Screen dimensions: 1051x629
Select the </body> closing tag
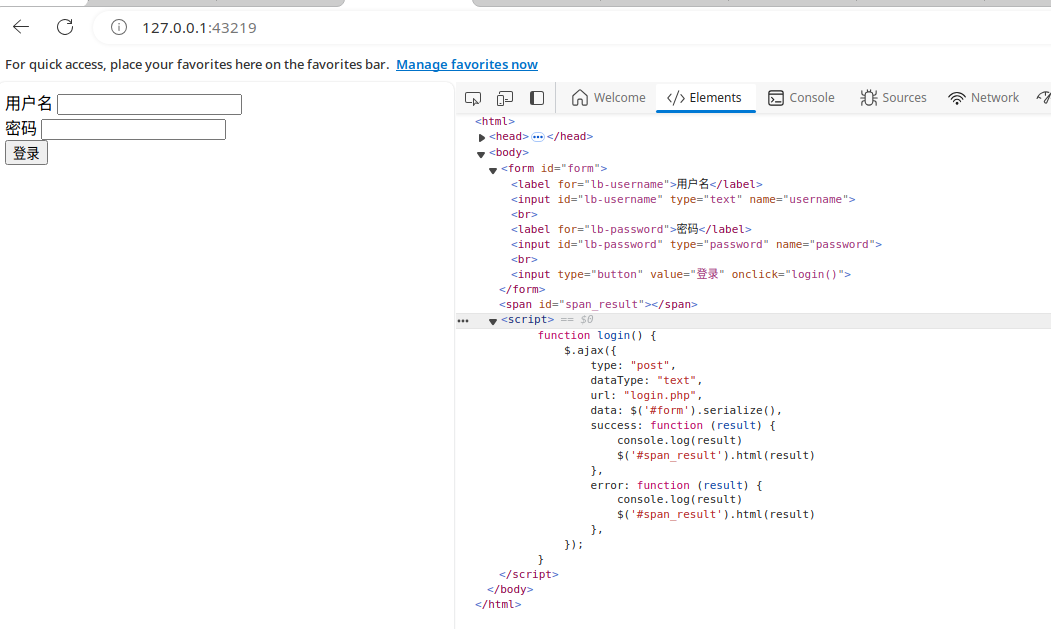click(x=510, y=589)
